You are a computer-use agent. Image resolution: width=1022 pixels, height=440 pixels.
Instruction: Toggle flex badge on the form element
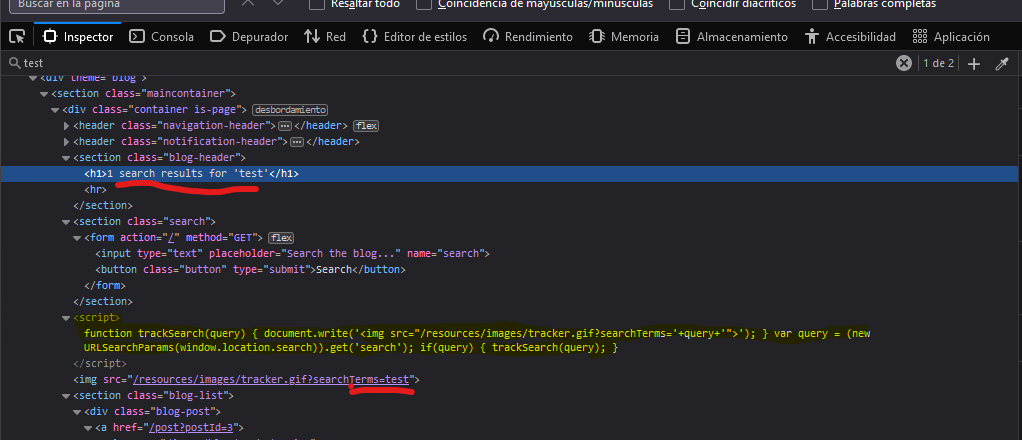point(281,237)
